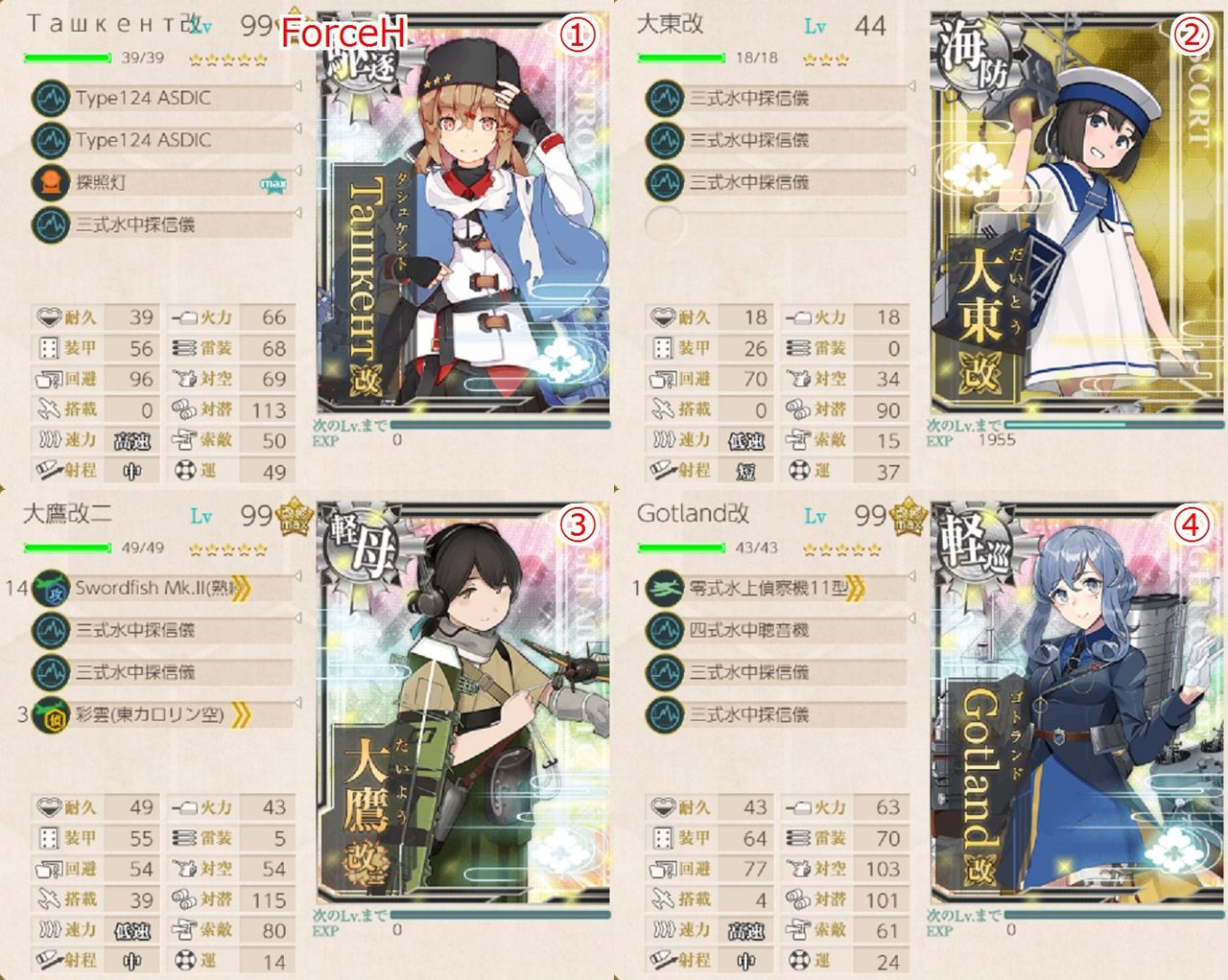Click the arrow beside Gotland's 四式水中聴音機 slot
This screenshot has width=1228, height=980.
911,619
